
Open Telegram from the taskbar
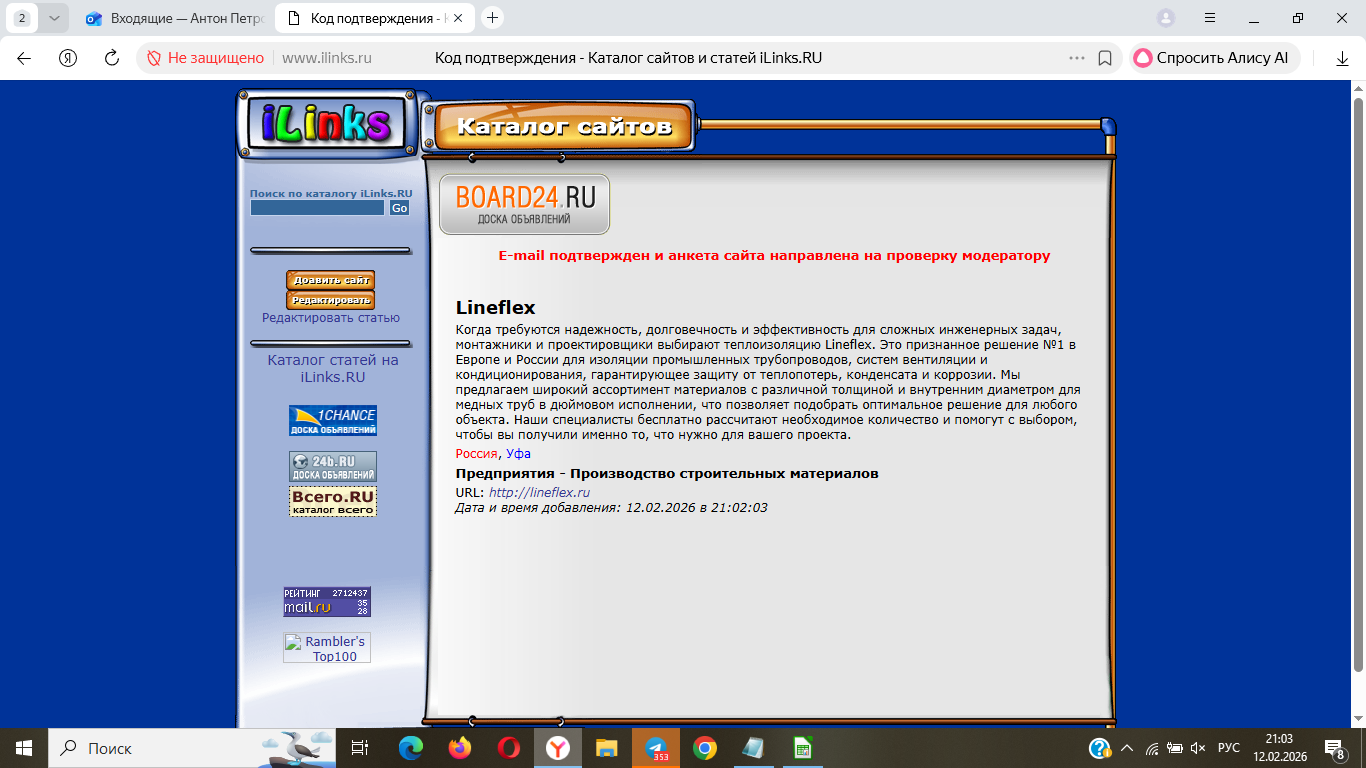pyautogui.click(x=656, y=748)
